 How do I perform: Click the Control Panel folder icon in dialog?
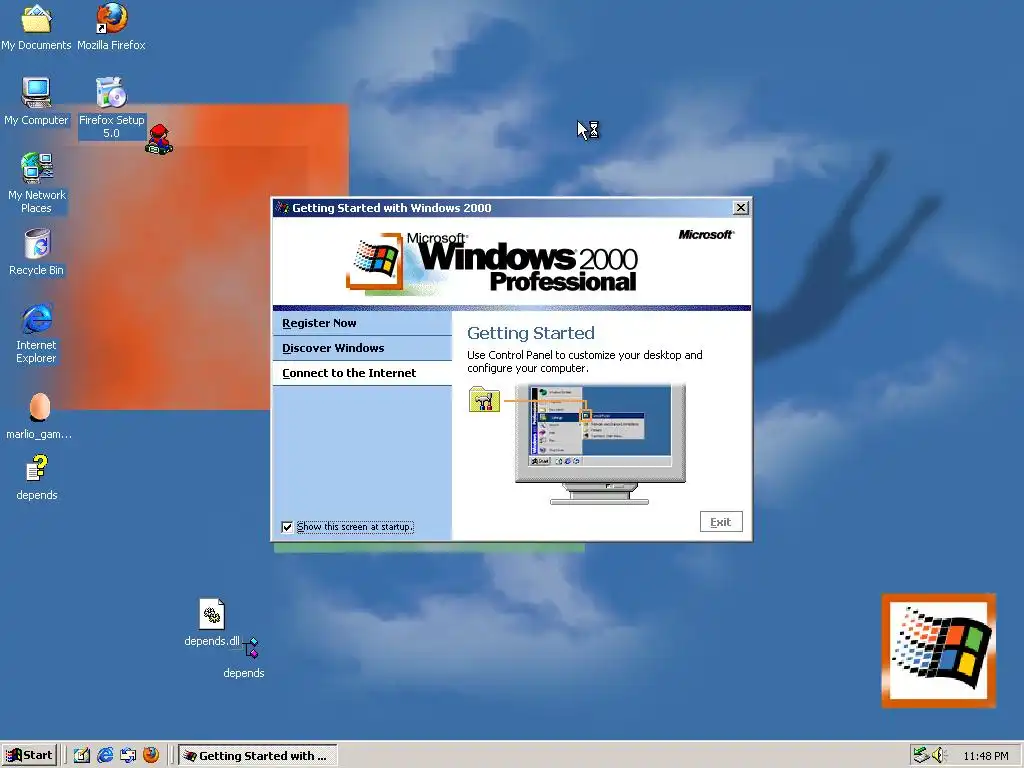click(484, 400)
